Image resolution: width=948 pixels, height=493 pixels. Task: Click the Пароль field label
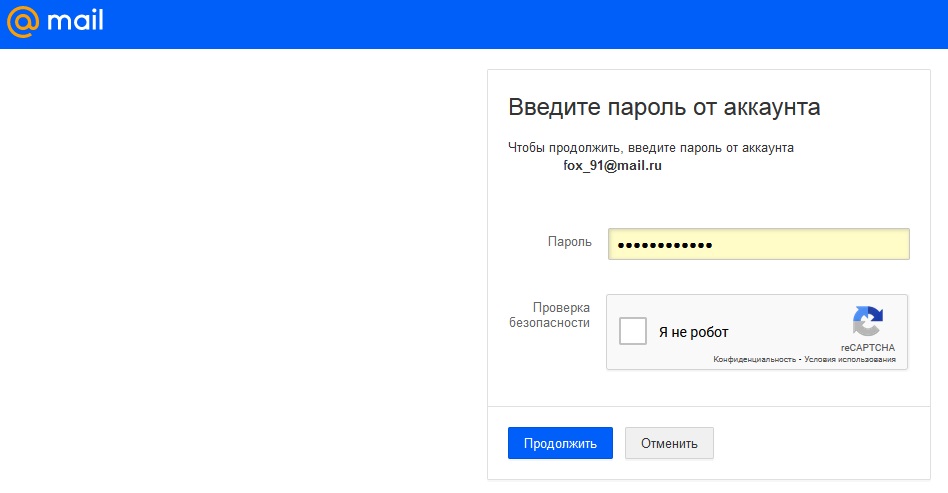coord(570,241)
